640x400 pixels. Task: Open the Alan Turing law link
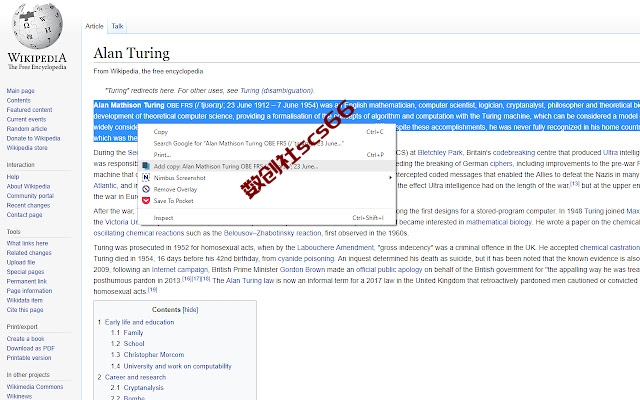pos(250,281)
